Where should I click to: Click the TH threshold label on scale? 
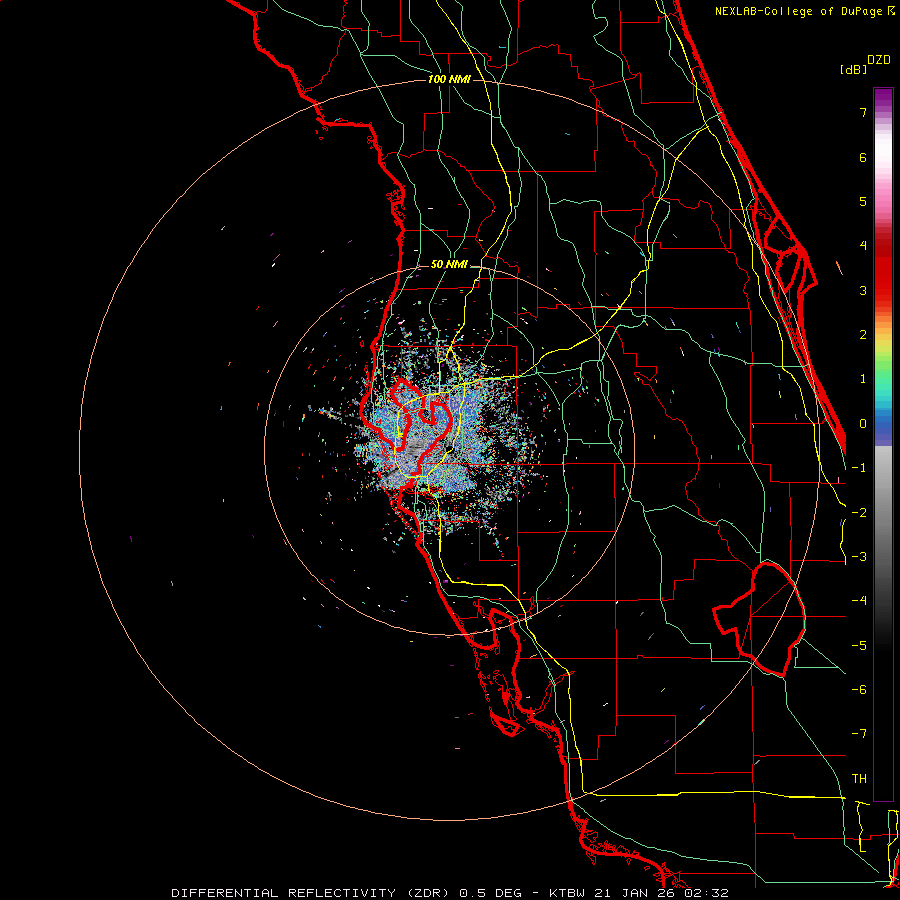(x=859, y=779)
